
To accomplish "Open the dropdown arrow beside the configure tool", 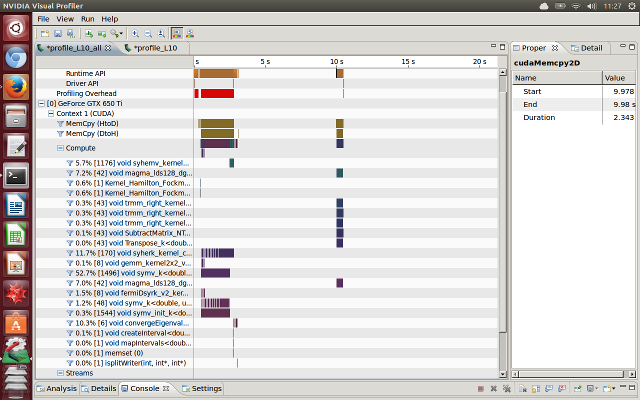I will 121,34.
